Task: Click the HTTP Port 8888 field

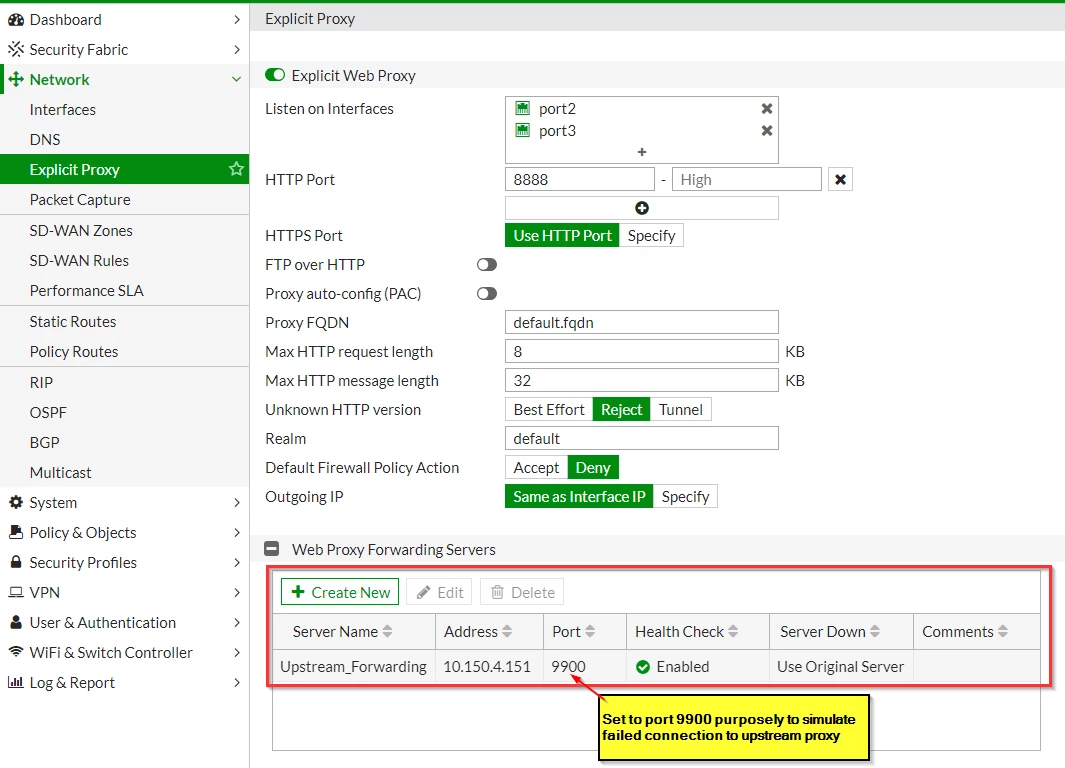Action: pyautogui.click(x=580, y=179)
